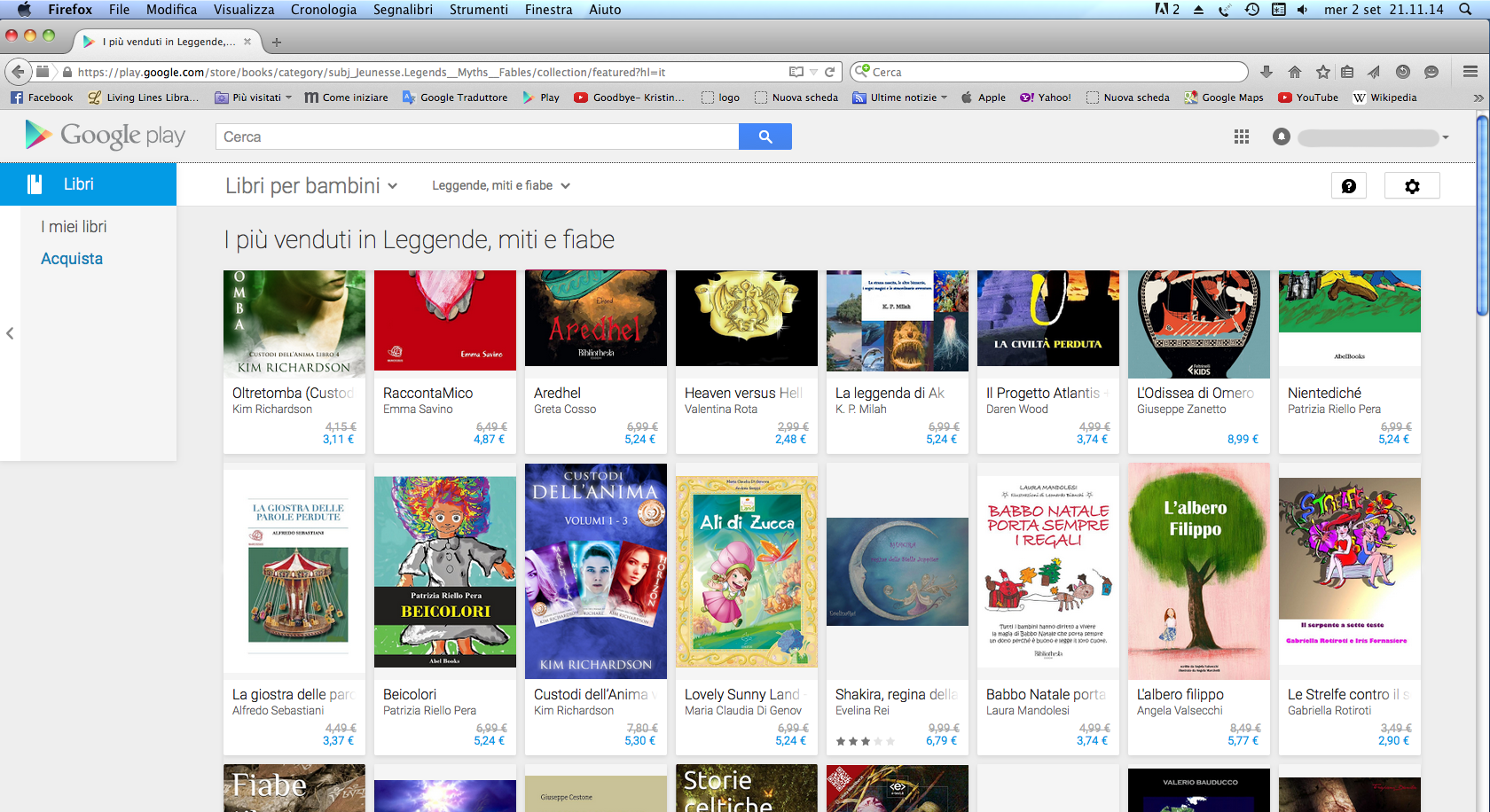Open the Google notifications bell icon

(x=1282, y=137)
